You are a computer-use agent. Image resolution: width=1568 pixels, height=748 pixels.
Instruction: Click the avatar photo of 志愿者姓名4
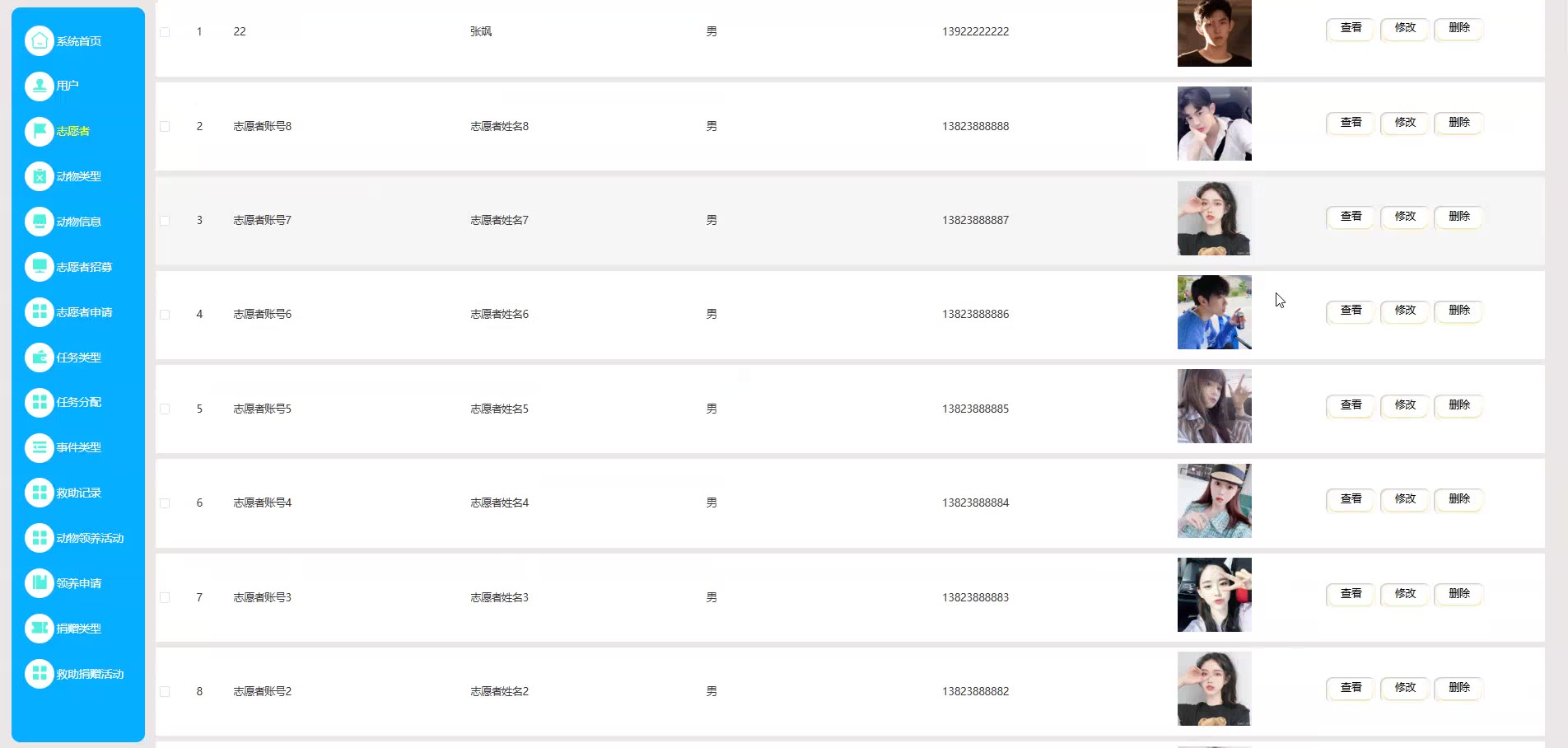tap(1214, 501)
